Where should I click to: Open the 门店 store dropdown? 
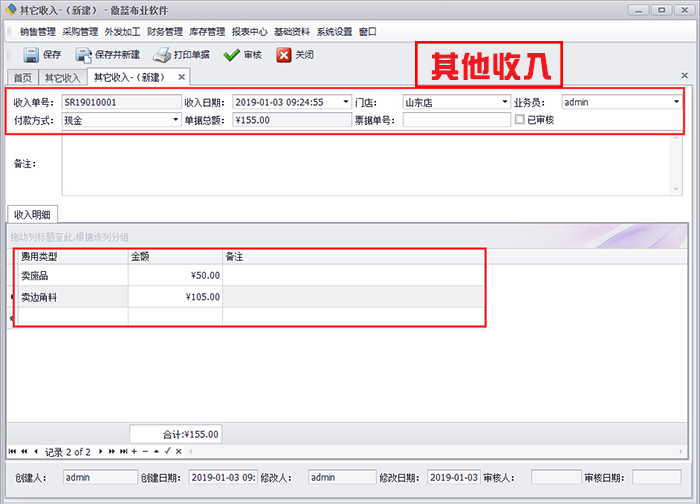pyautogui.click(x=505, y=102)
